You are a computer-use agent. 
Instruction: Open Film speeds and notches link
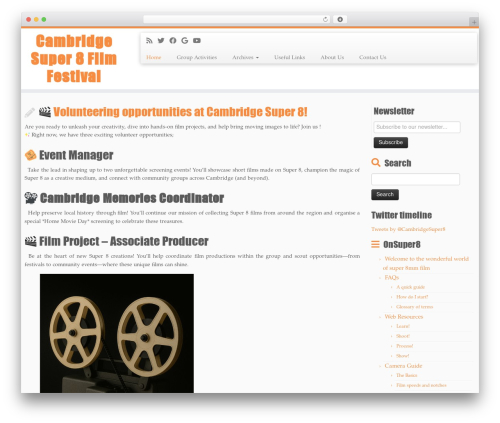[x=421, y=385]
